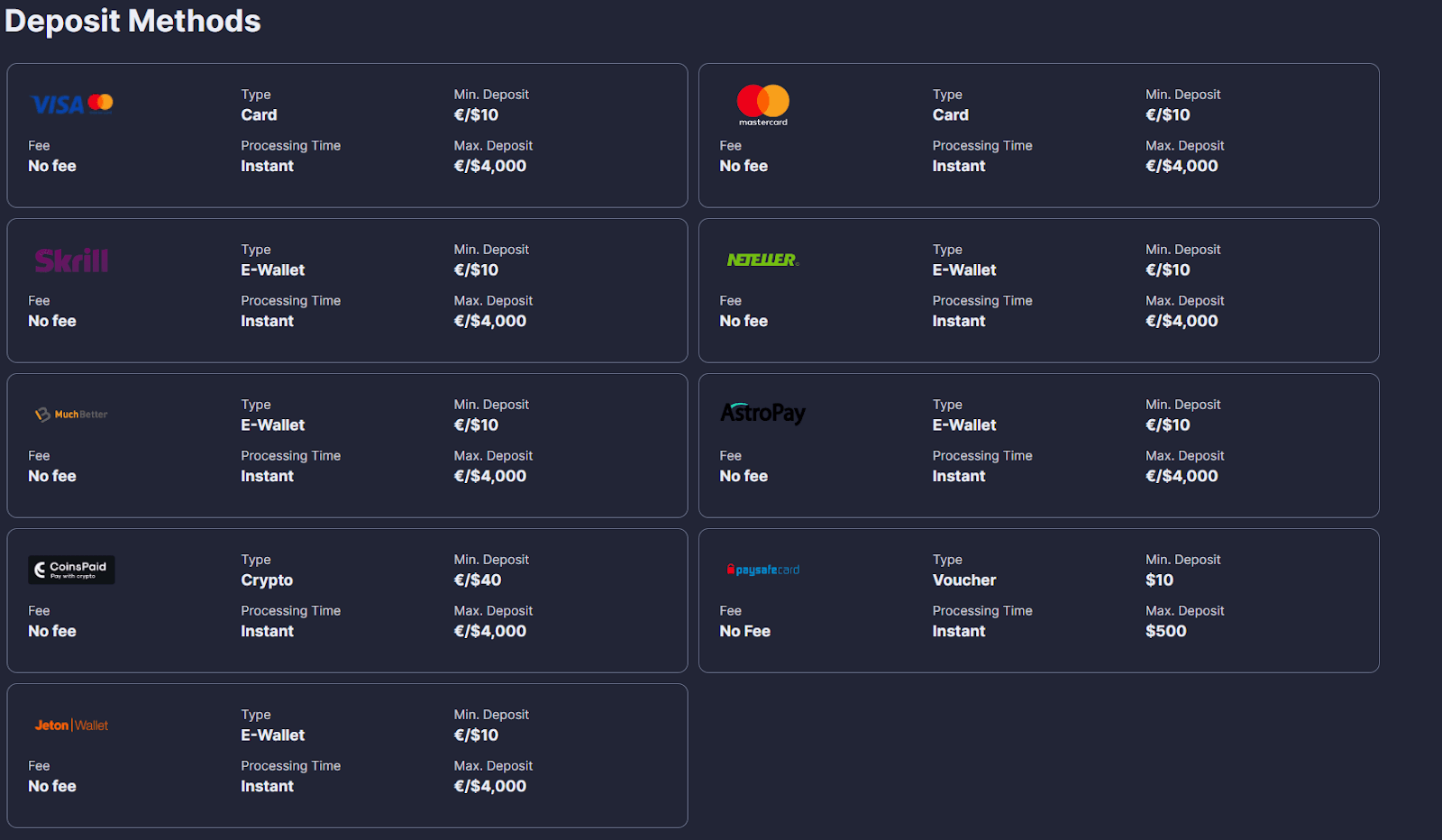Click 'Instant' processing time in MuchBetter card

coord(267,476)
